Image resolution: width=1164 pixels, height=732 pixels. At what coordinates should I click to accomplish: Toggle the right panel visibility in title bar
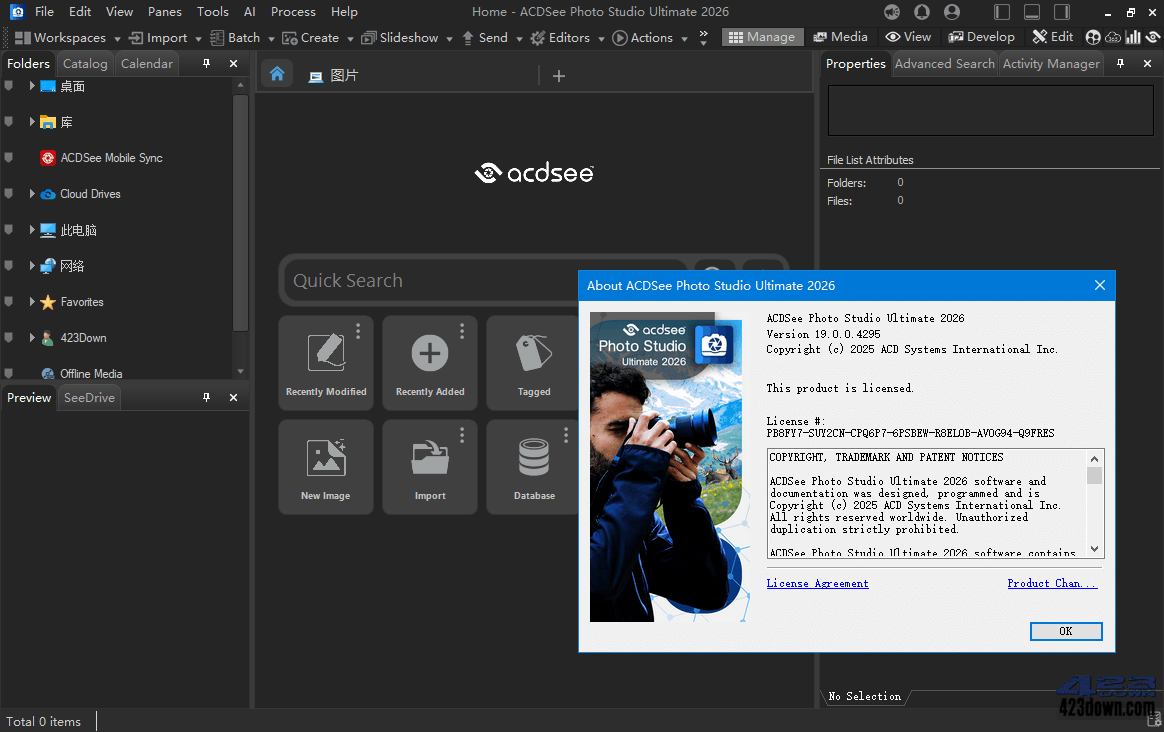click(x=1062, y=11)
